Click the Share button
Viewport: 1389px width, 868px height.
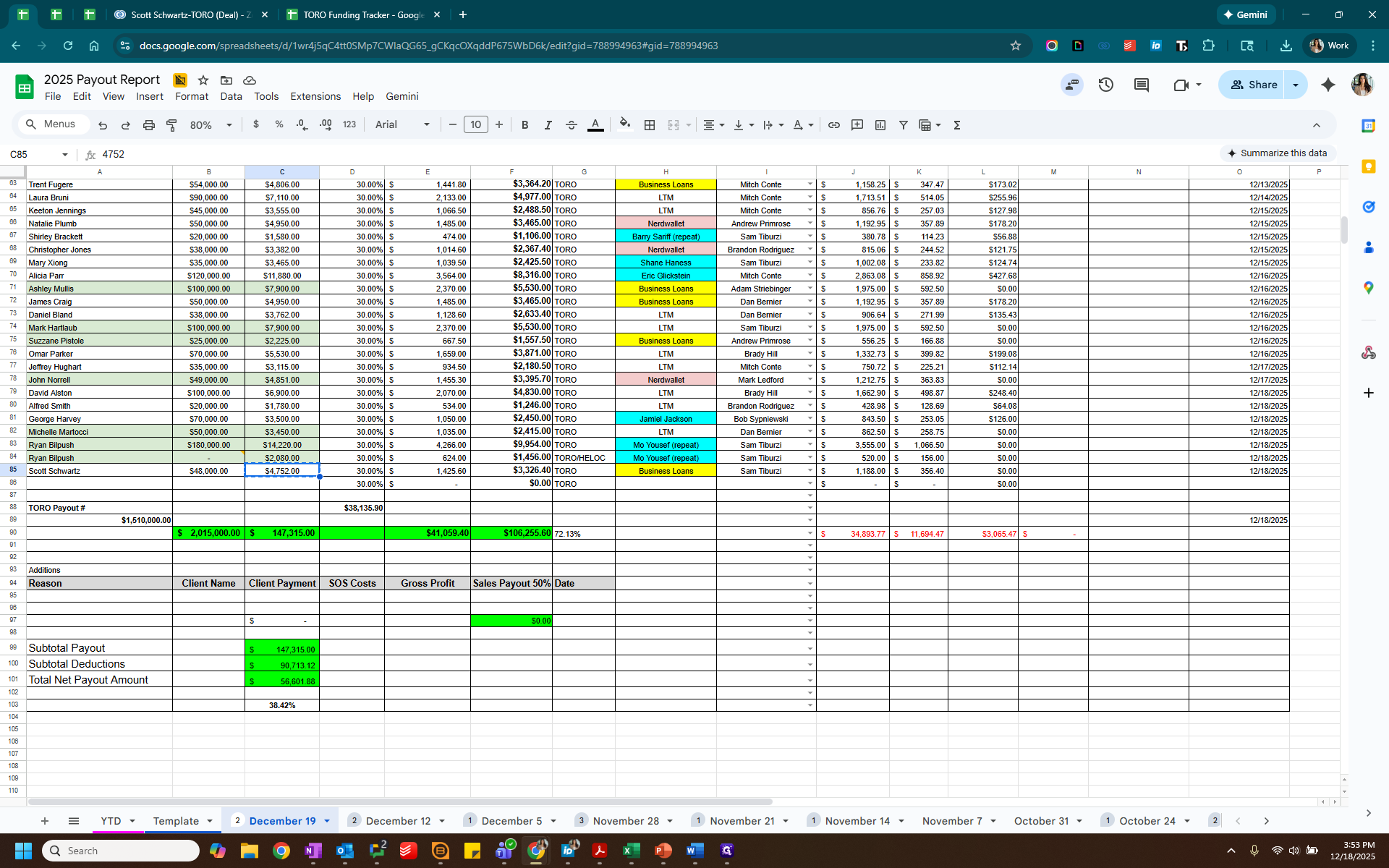tap(1254, 85)
